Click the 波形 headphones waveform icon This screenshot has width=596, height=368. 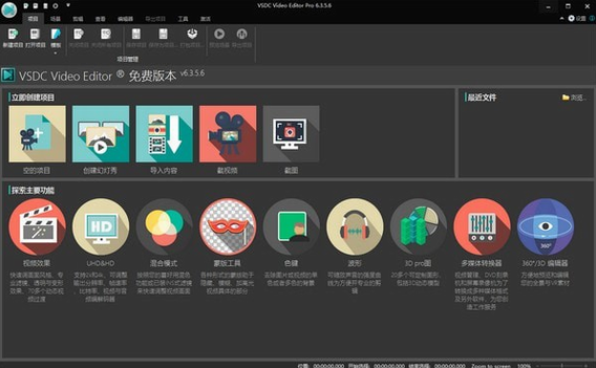354,226
